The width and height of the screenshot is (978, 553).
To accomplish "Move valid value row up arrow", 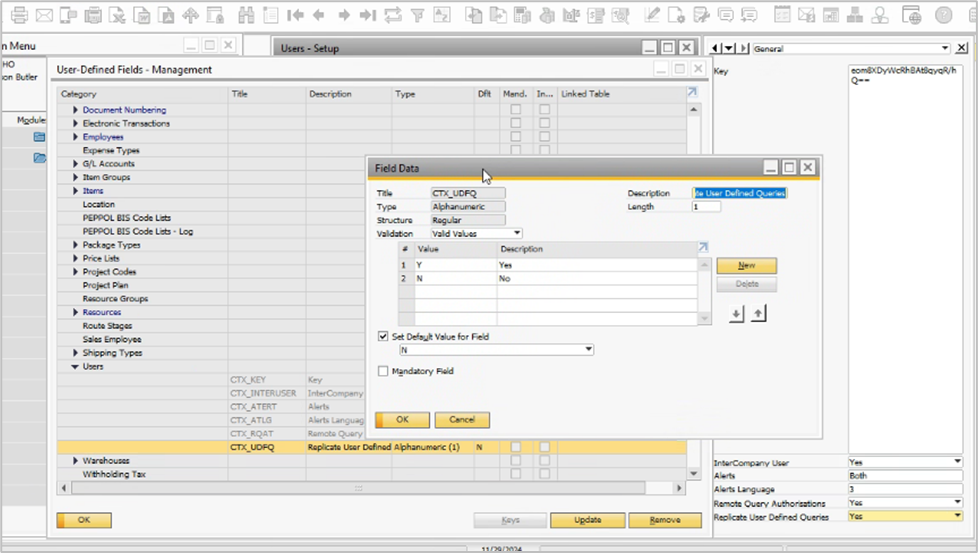I will coord(758,314).
